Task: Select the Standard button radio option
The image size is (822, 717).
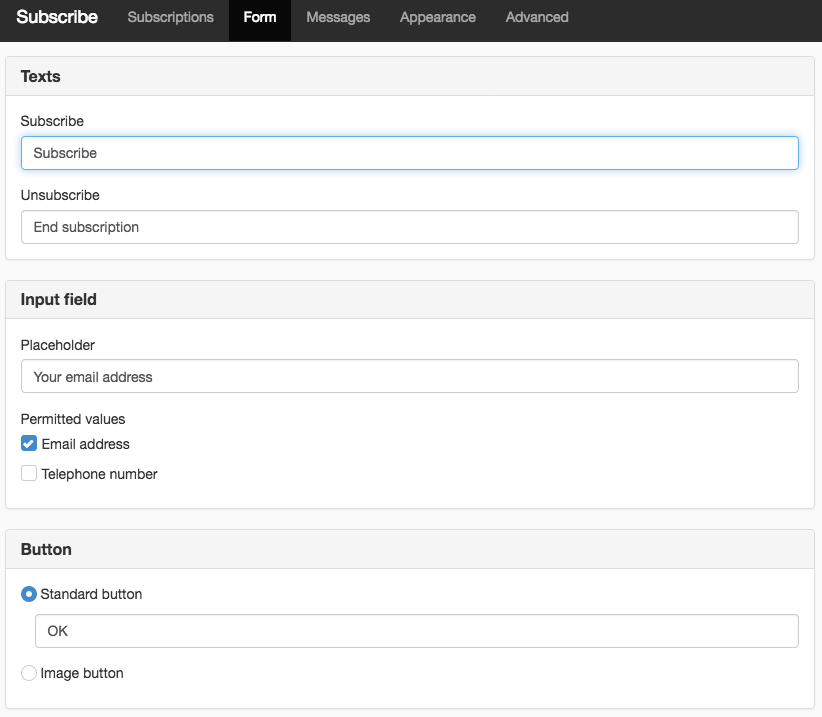Action: (x=29, y=594)
